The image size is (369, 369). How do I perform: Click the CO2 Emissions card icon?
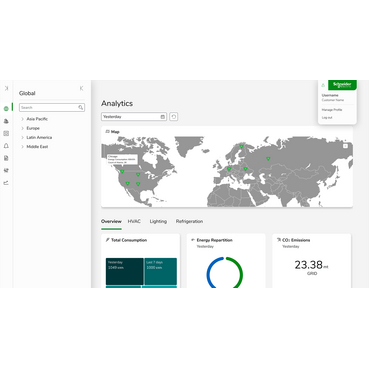pyautogui.click(x=279, y=240)
